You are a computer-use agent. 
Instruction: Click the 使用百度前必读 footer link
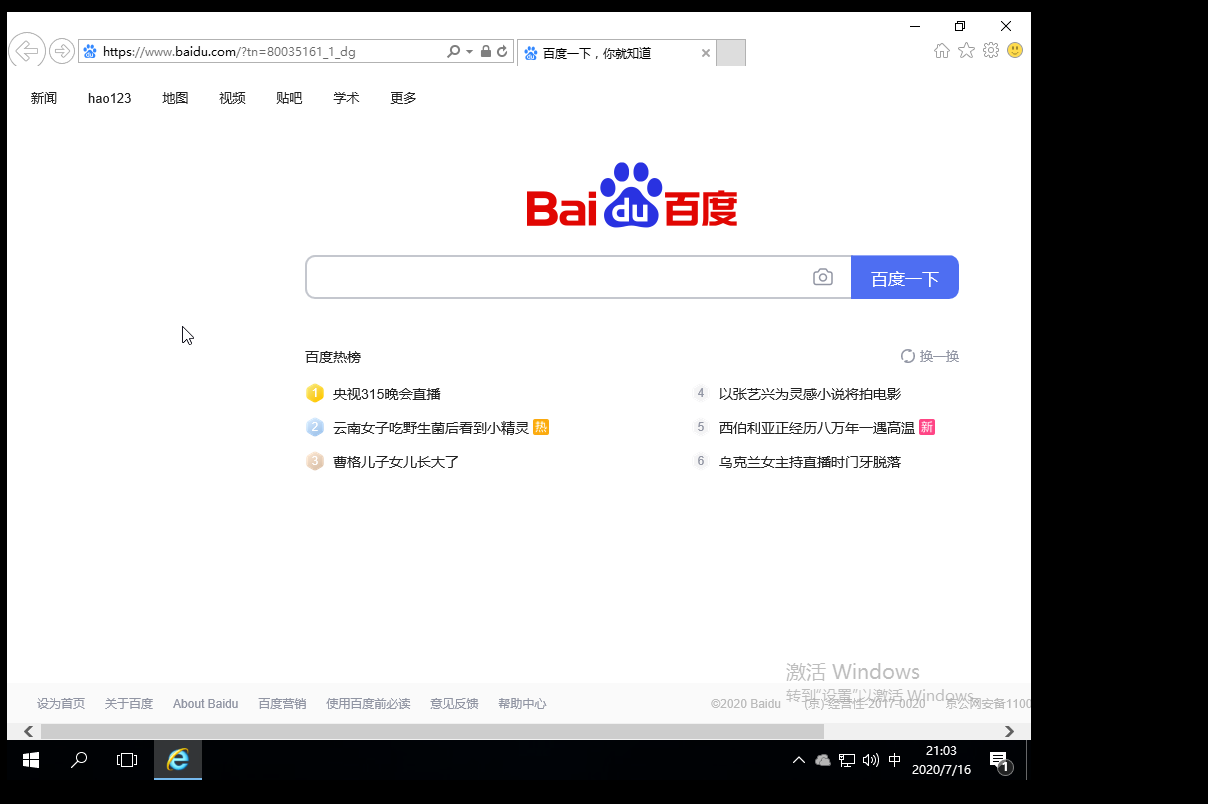[368, 704]
